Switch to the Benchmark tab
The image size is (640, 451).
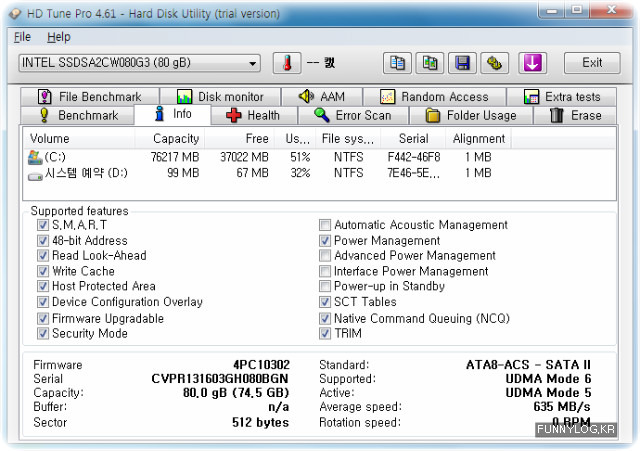click(77, 116)
